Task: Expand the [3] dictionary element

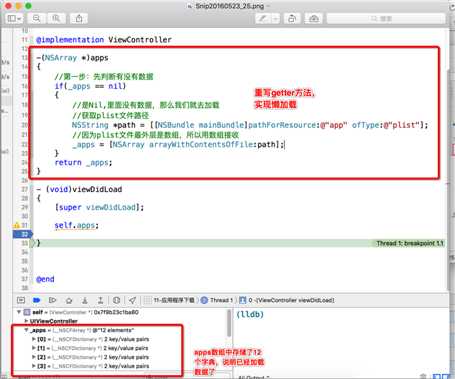Action: click(34, 366)
